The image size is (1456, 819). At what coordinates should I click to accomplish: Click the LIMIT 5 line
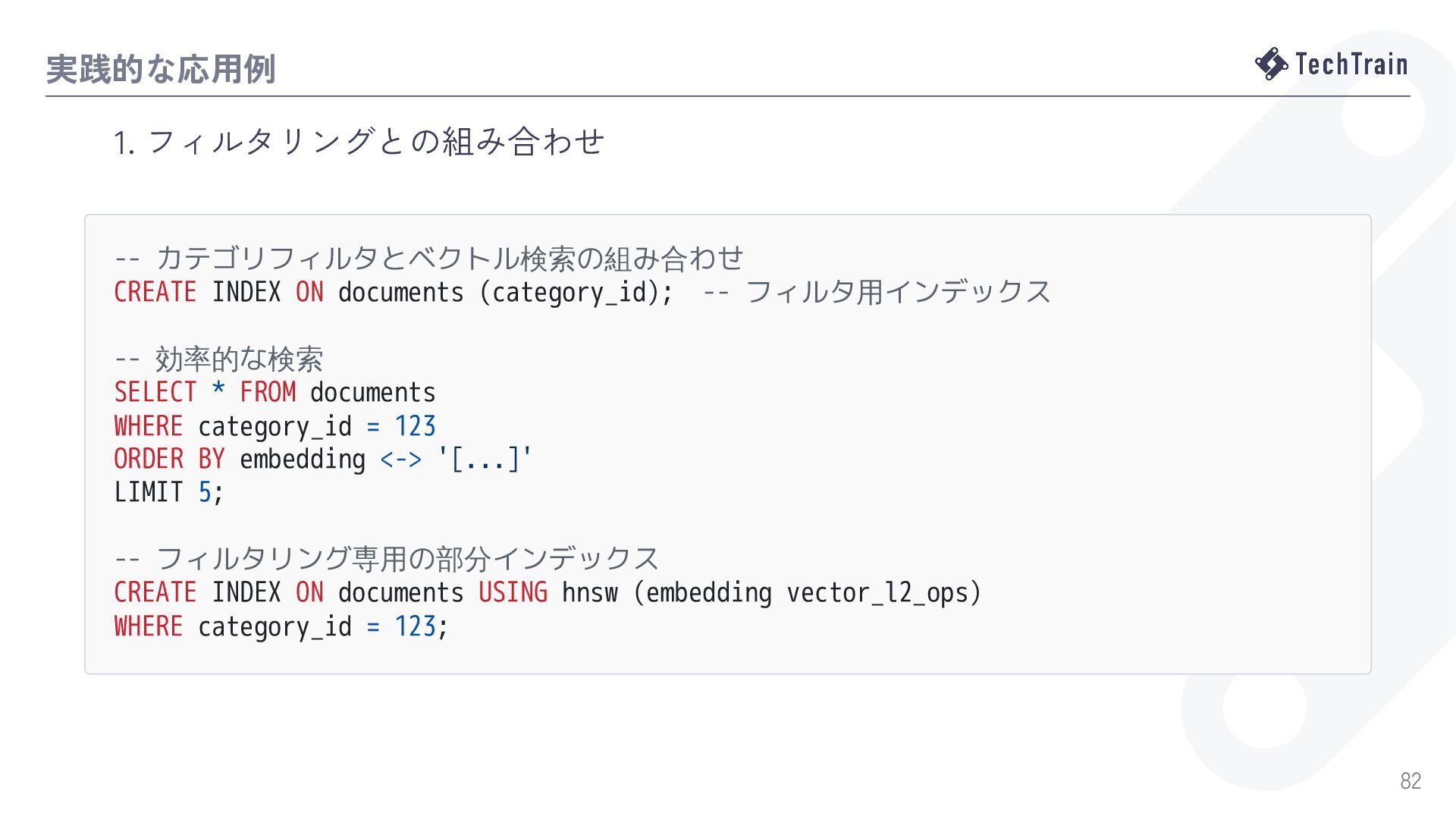(x=169, y=492)
